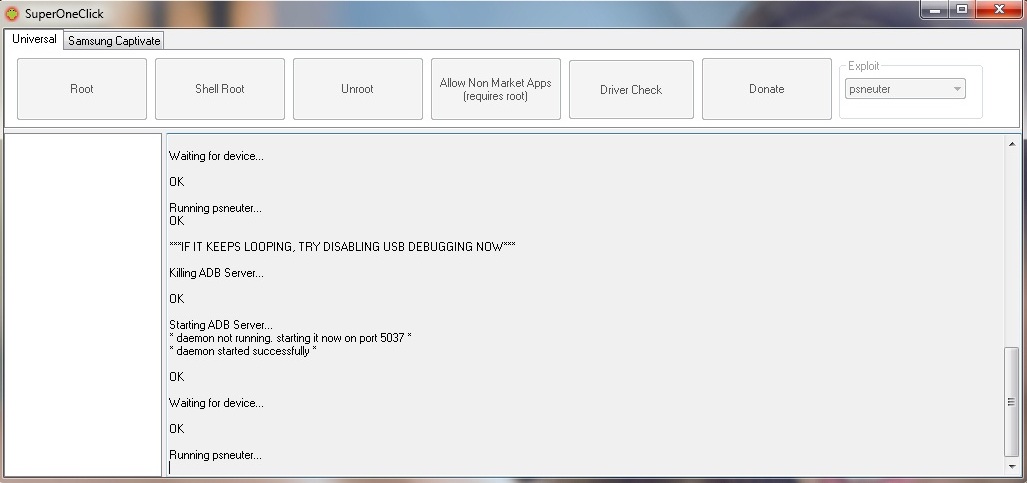Click the Root button
This screenshot has height=483, width=1027.
pos(82,89)
